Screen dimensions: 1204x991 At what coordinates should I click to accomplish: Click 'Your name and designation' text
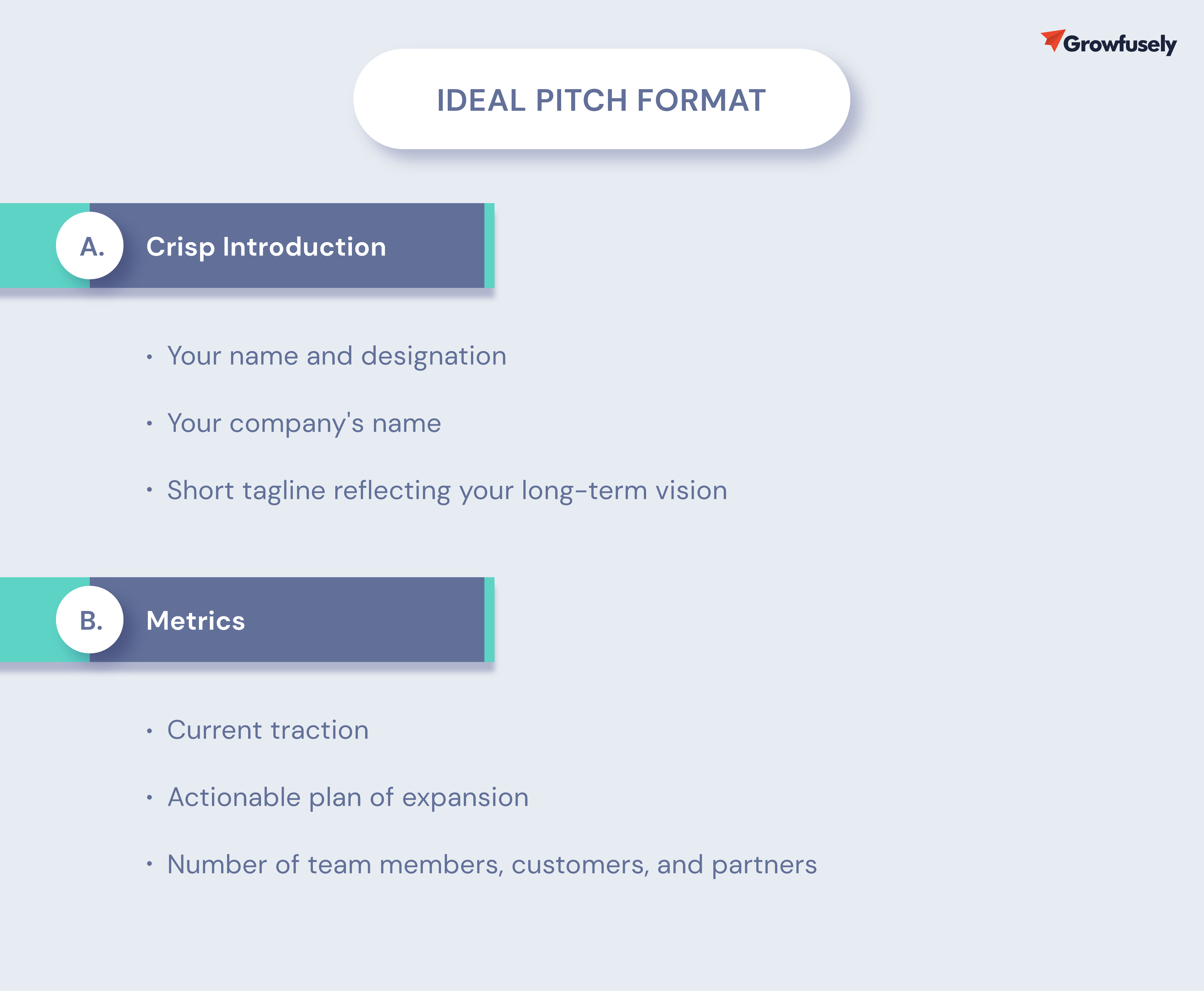[337, 356]
